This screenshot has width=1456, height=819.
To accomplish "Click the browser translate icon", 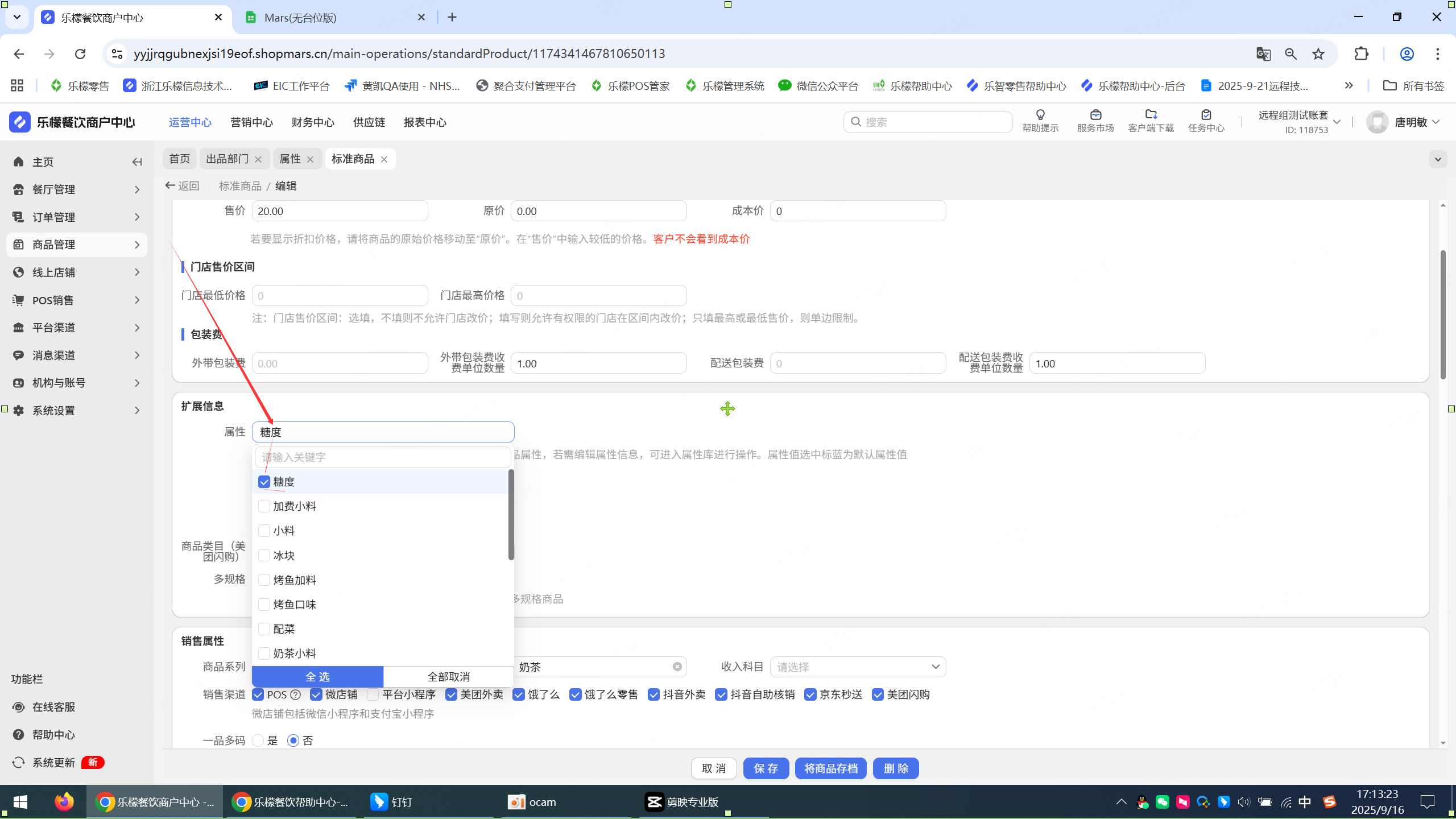I will click(x=1263, y=53).
